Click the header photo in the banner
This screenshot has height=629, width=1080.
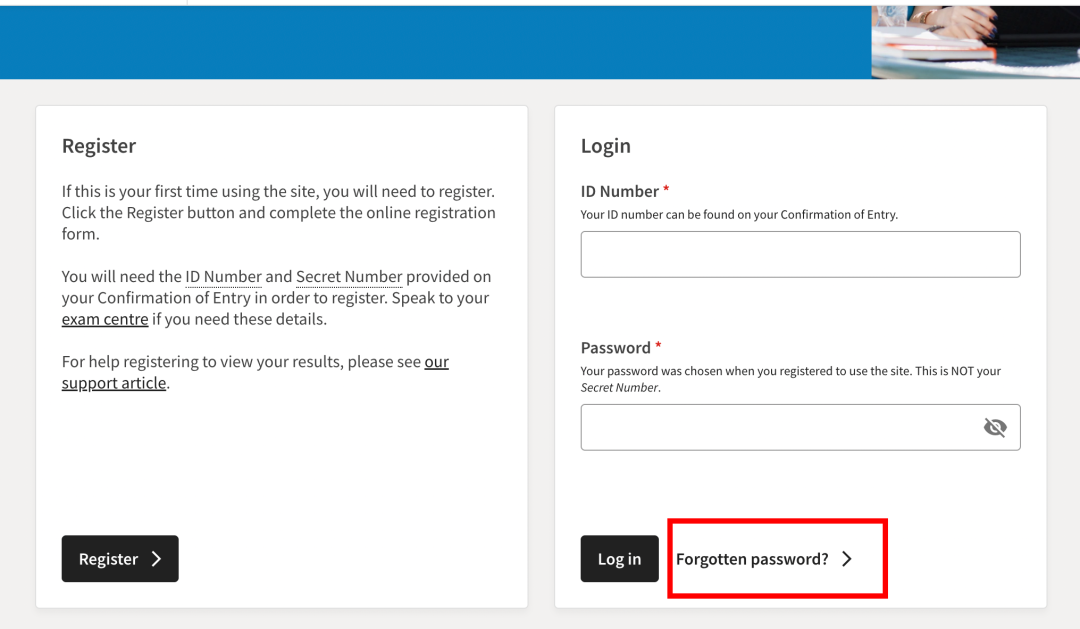click(975, 42)
